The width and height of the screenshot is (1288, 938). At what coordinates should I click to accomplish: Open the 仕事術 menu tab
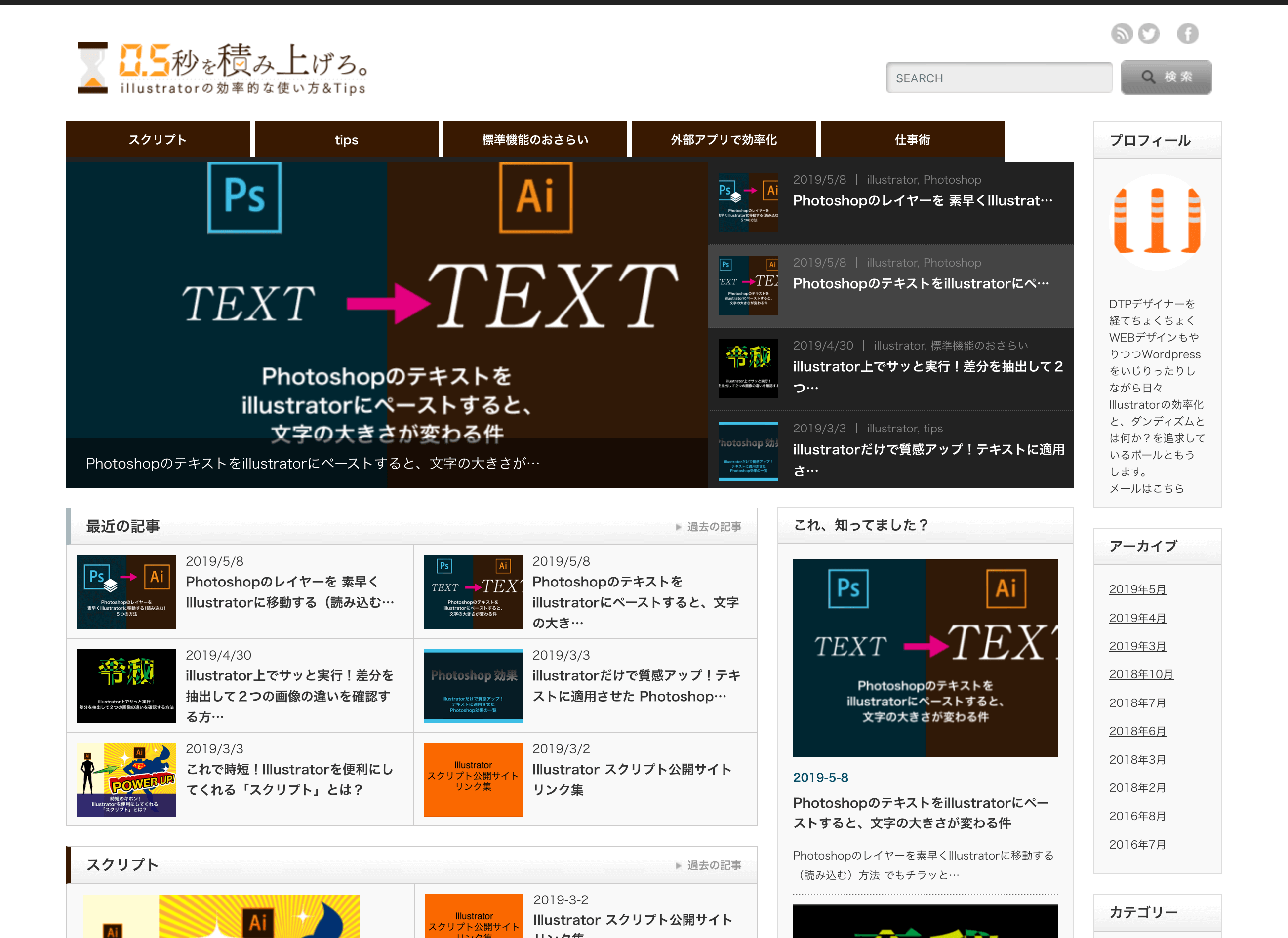912,140
